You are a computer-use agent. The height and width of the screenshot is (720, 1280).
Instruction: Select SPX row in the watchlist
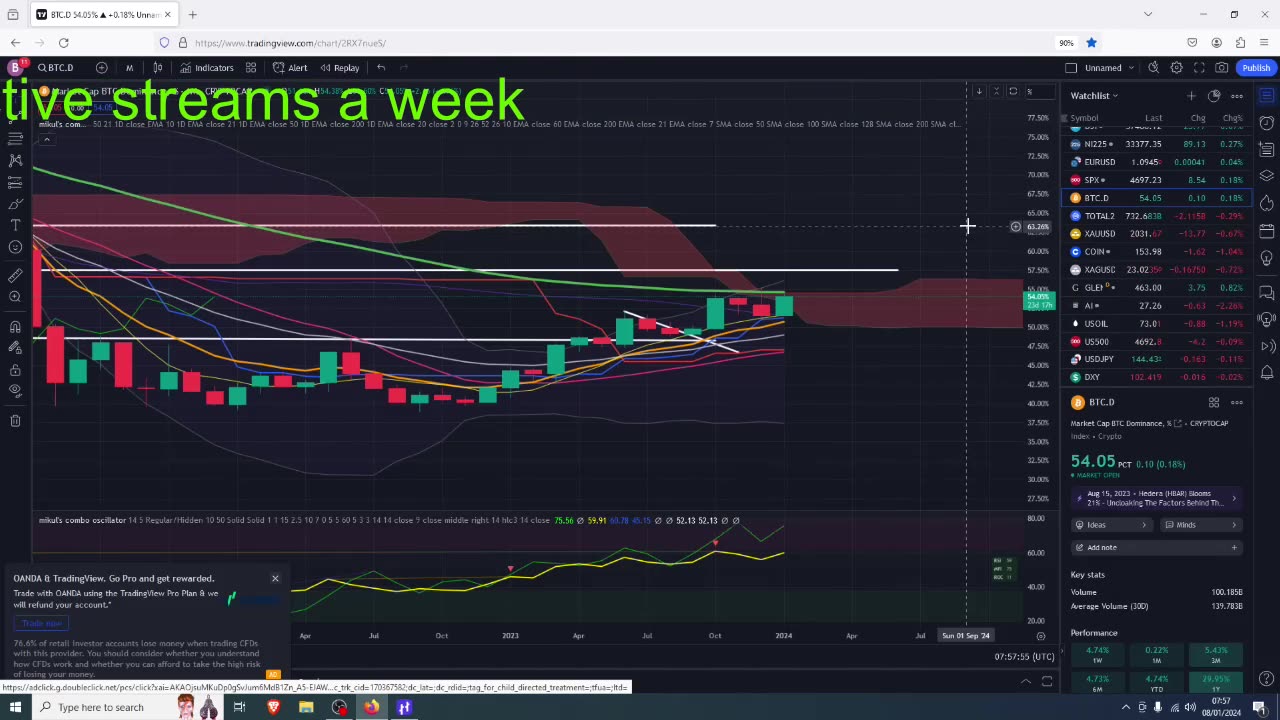click(1155, 180)
